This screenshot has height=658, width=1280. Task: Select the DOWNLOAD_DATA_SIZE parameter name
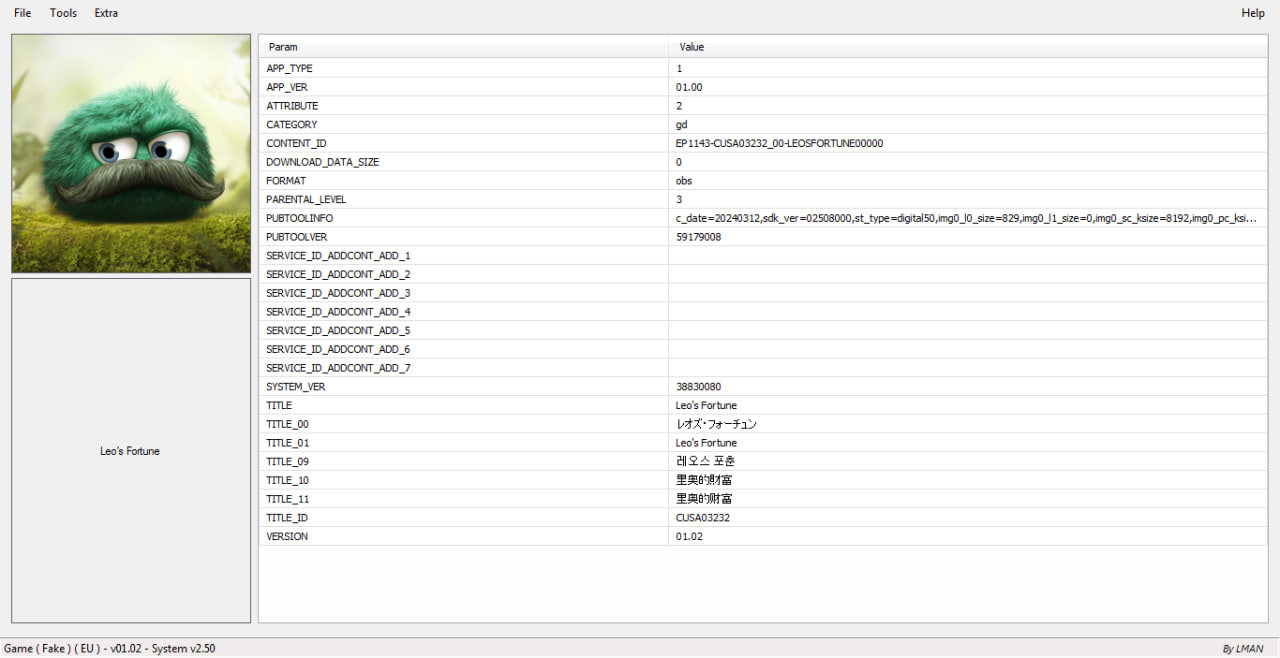pyautogui.click(x=323, y=162)
